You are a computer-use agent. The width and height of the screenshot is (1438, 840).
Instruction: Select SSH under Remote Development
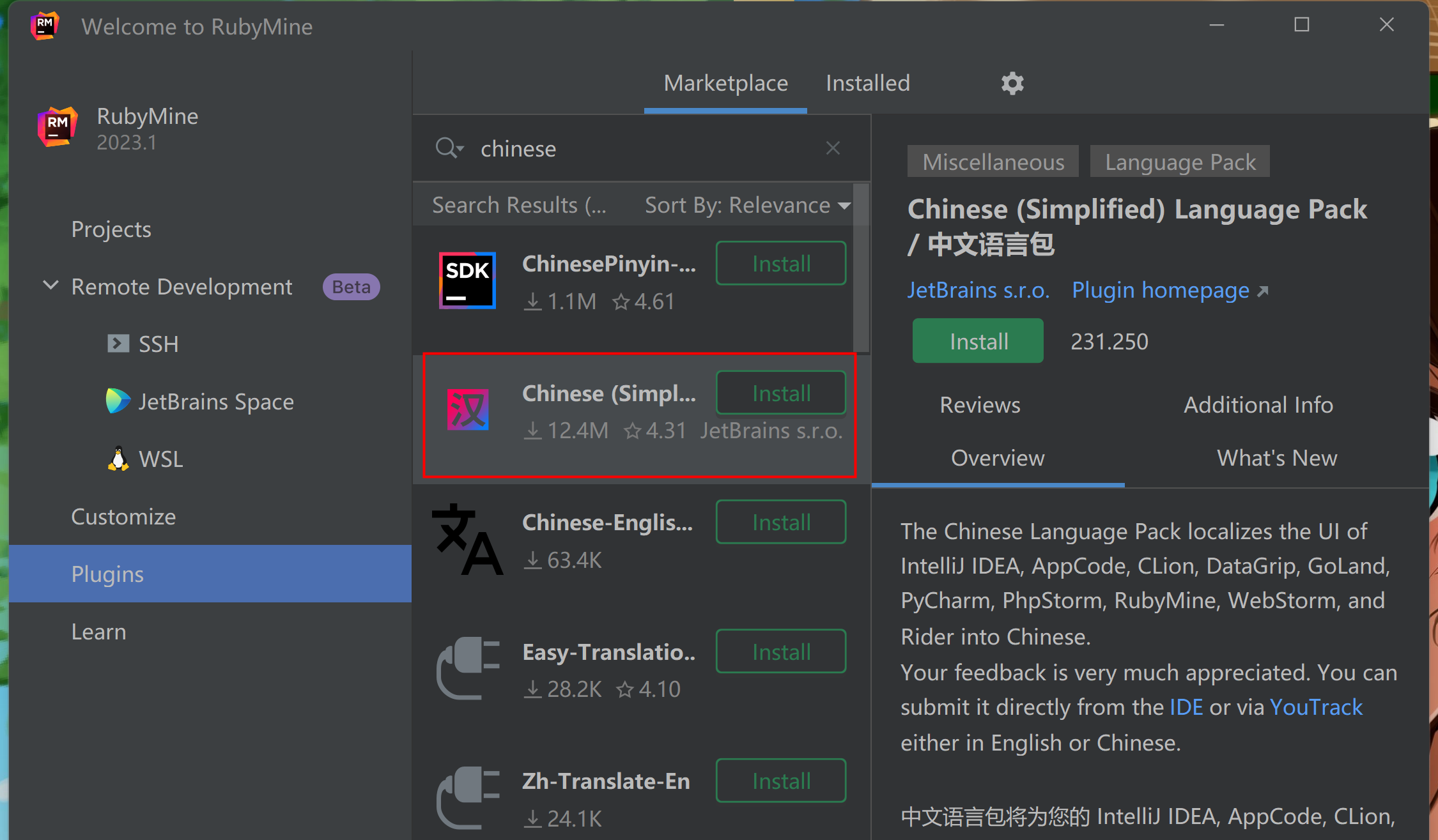tap(158, 344)
